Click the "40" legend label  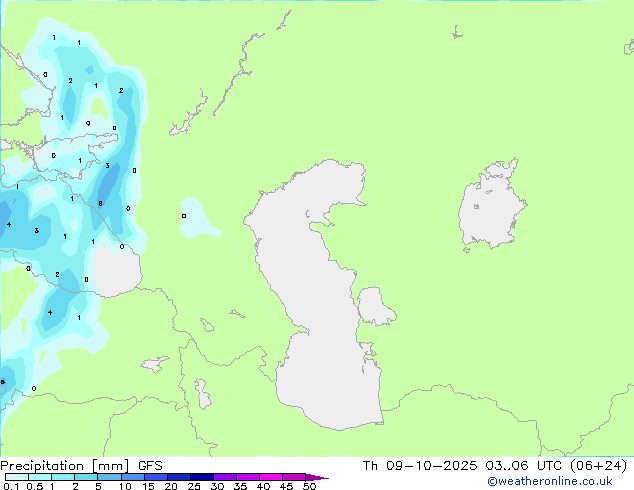point(263,486)
